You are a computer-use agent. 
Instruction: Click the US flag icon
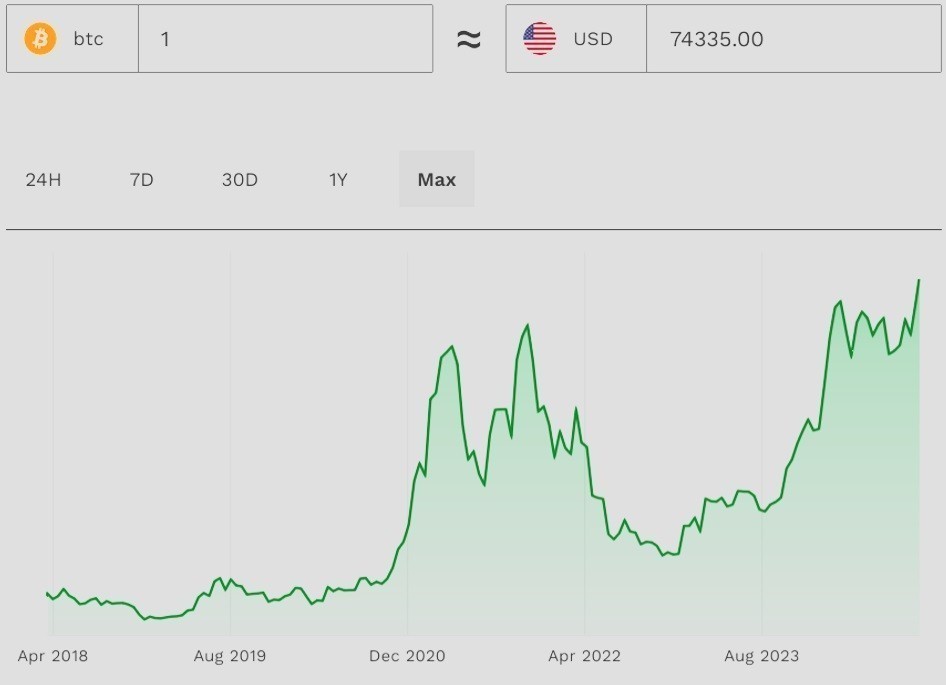pyautogui.click(x=540, y=39)
